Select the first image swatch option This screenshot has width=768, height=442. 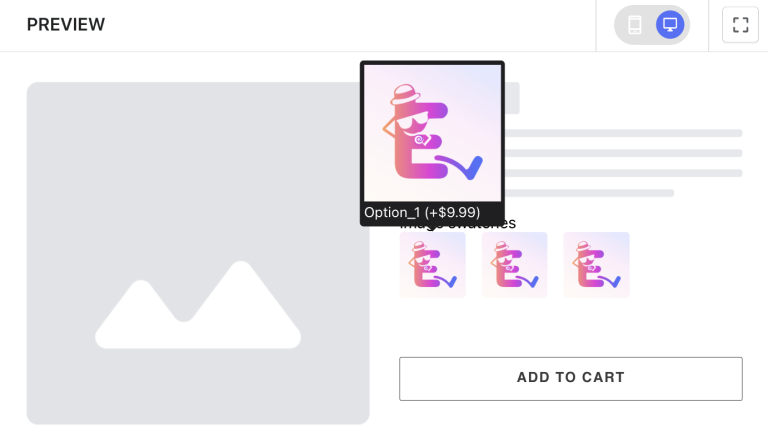point(432,265)
